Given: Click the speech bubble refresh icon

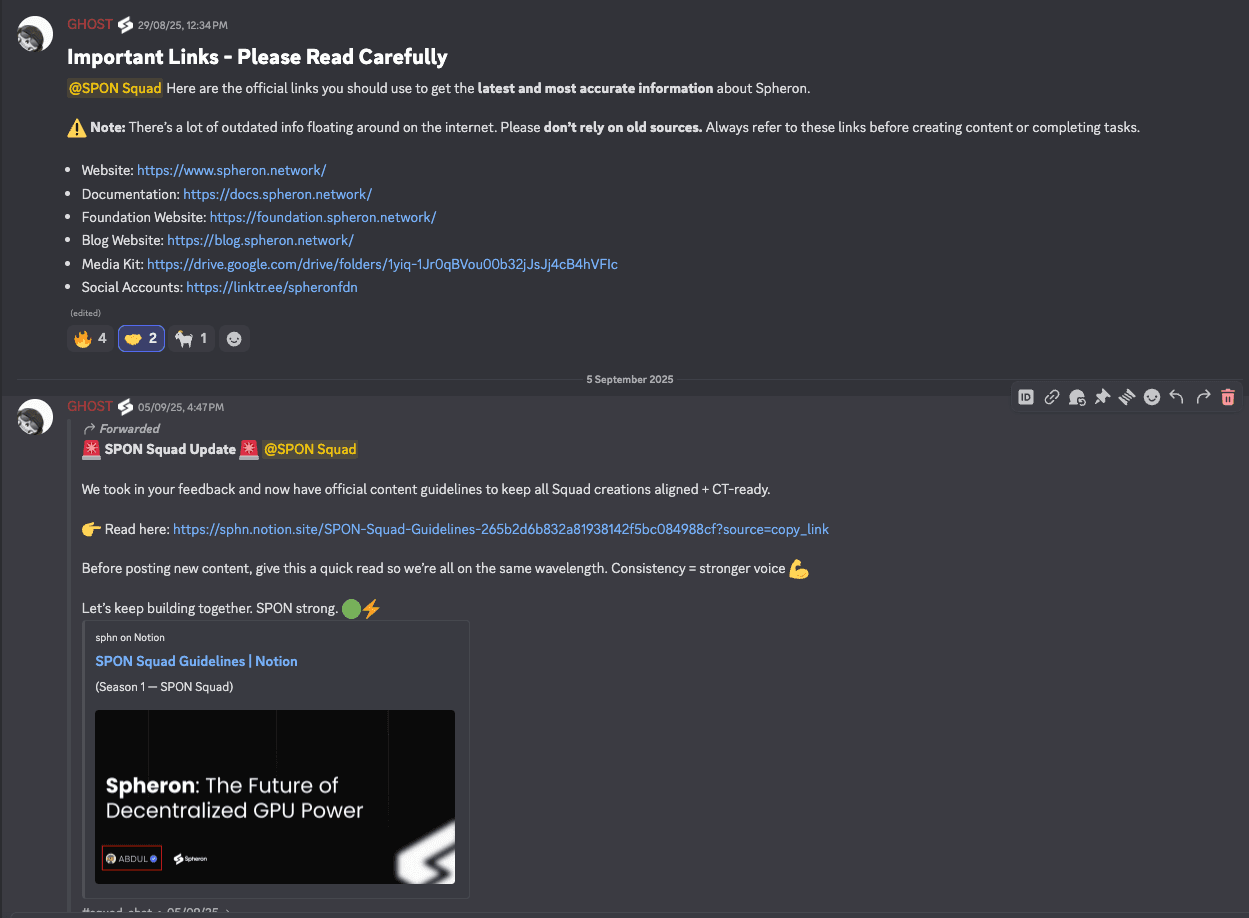Looking at the screenshot, I should [1077, 397].
